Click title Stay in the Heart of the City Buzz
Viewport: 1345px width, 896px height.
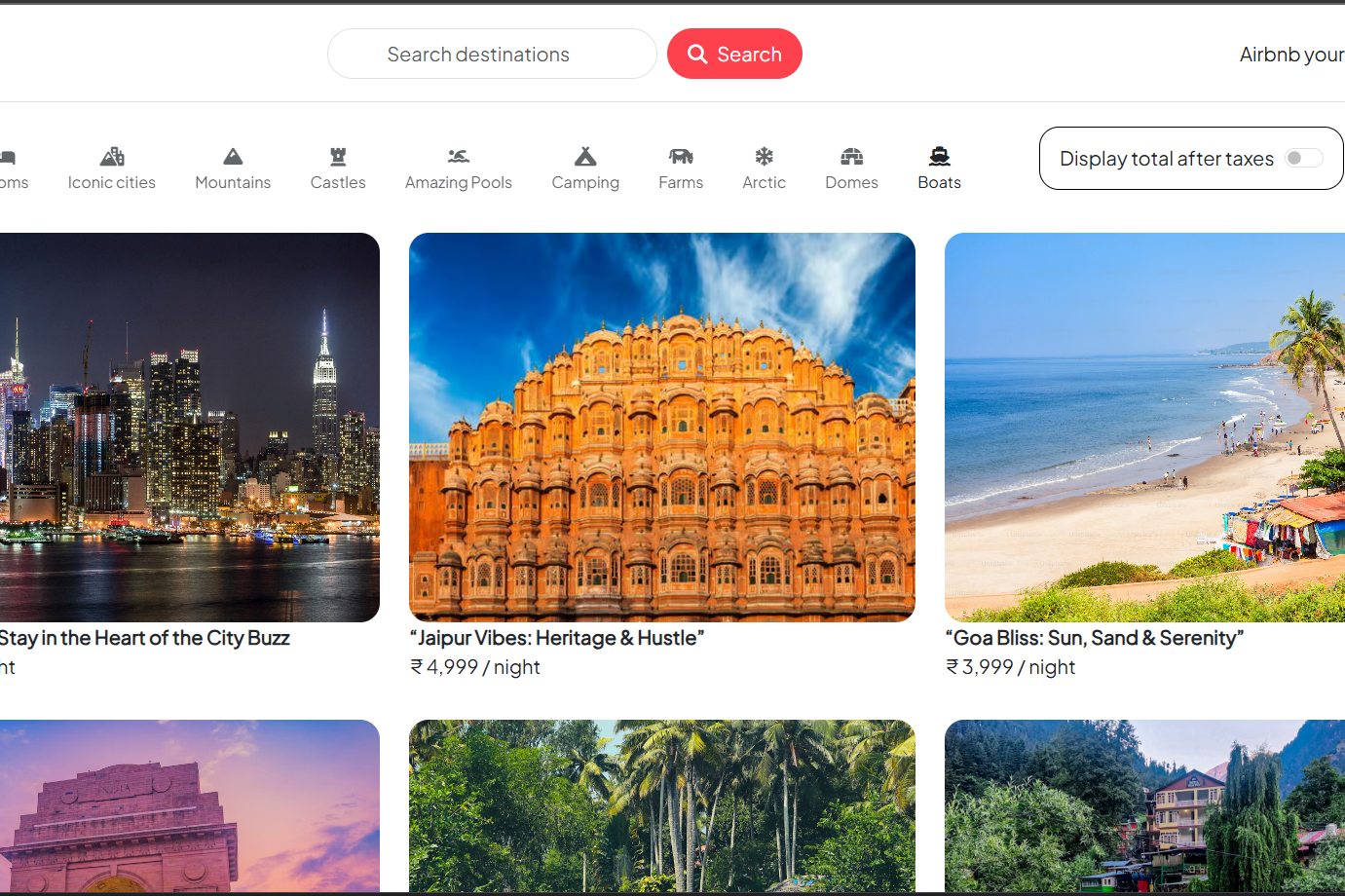coord(145,638)
